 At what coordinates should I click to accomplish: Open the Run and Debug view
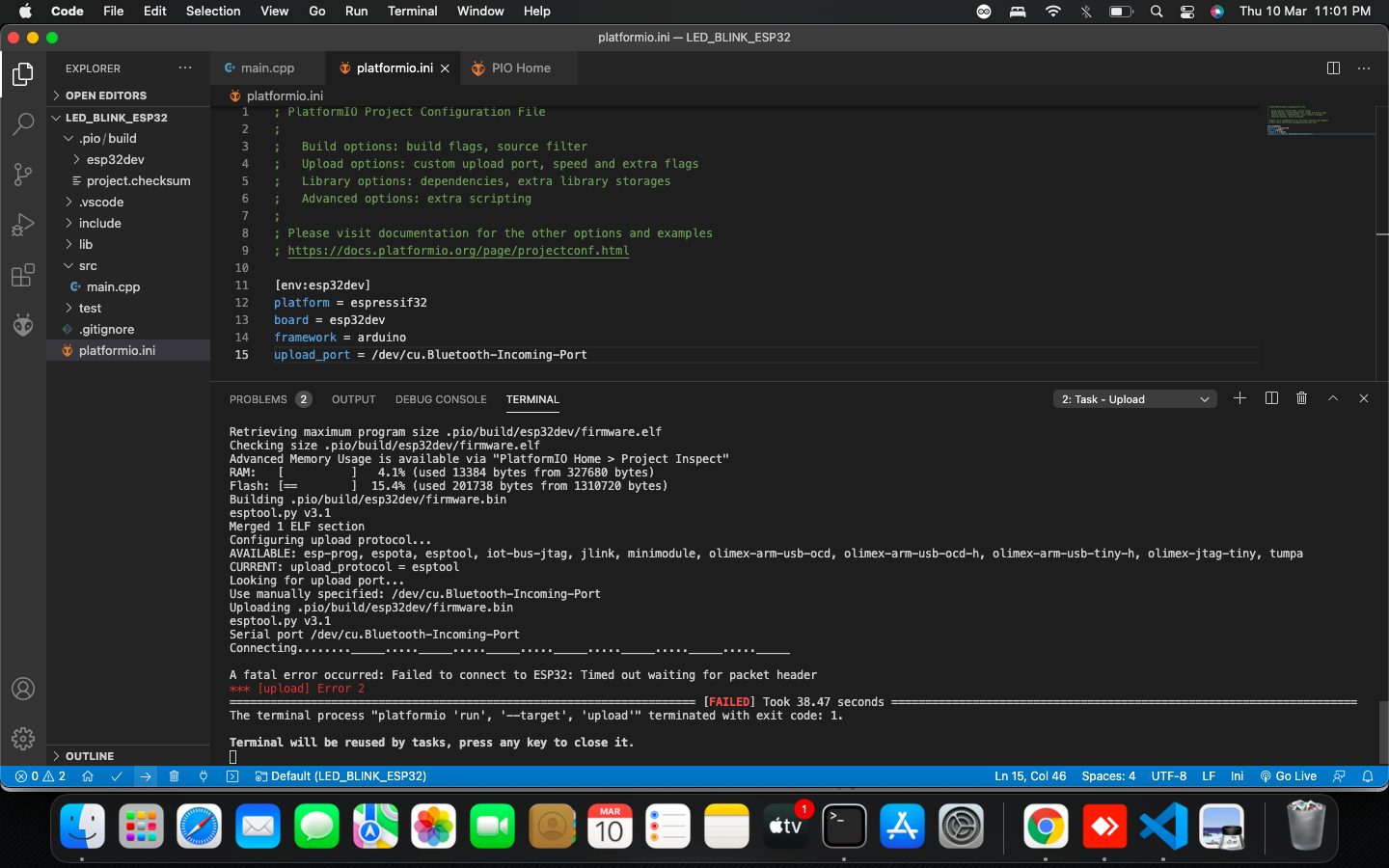(23, 225)
